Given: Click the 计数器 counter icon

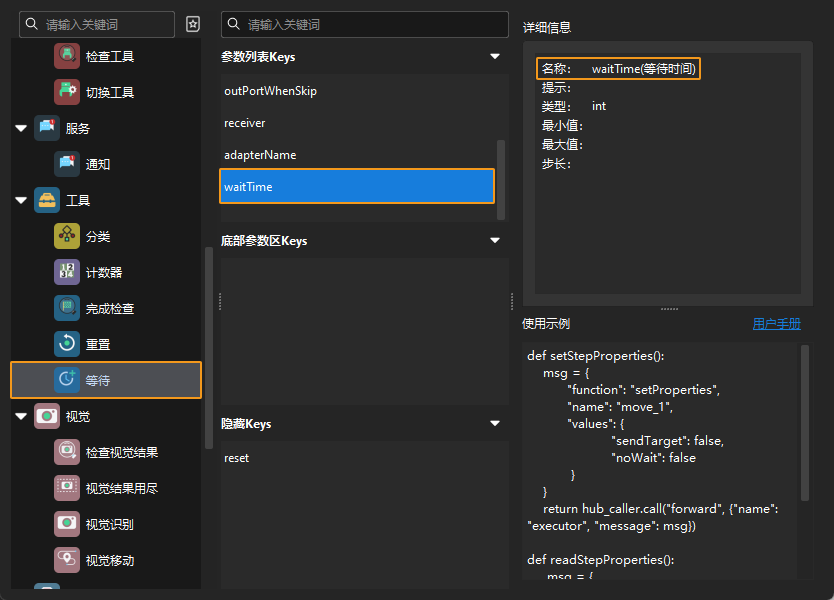Looking at the screenshot, I should (67, 272).
